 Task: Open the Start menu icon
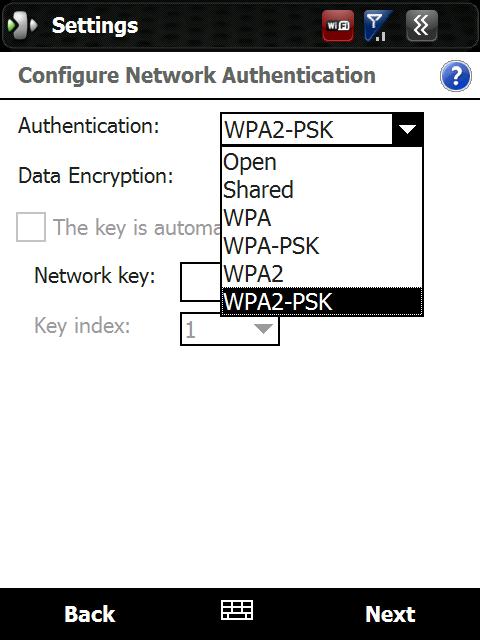click(x=22, y=25)
